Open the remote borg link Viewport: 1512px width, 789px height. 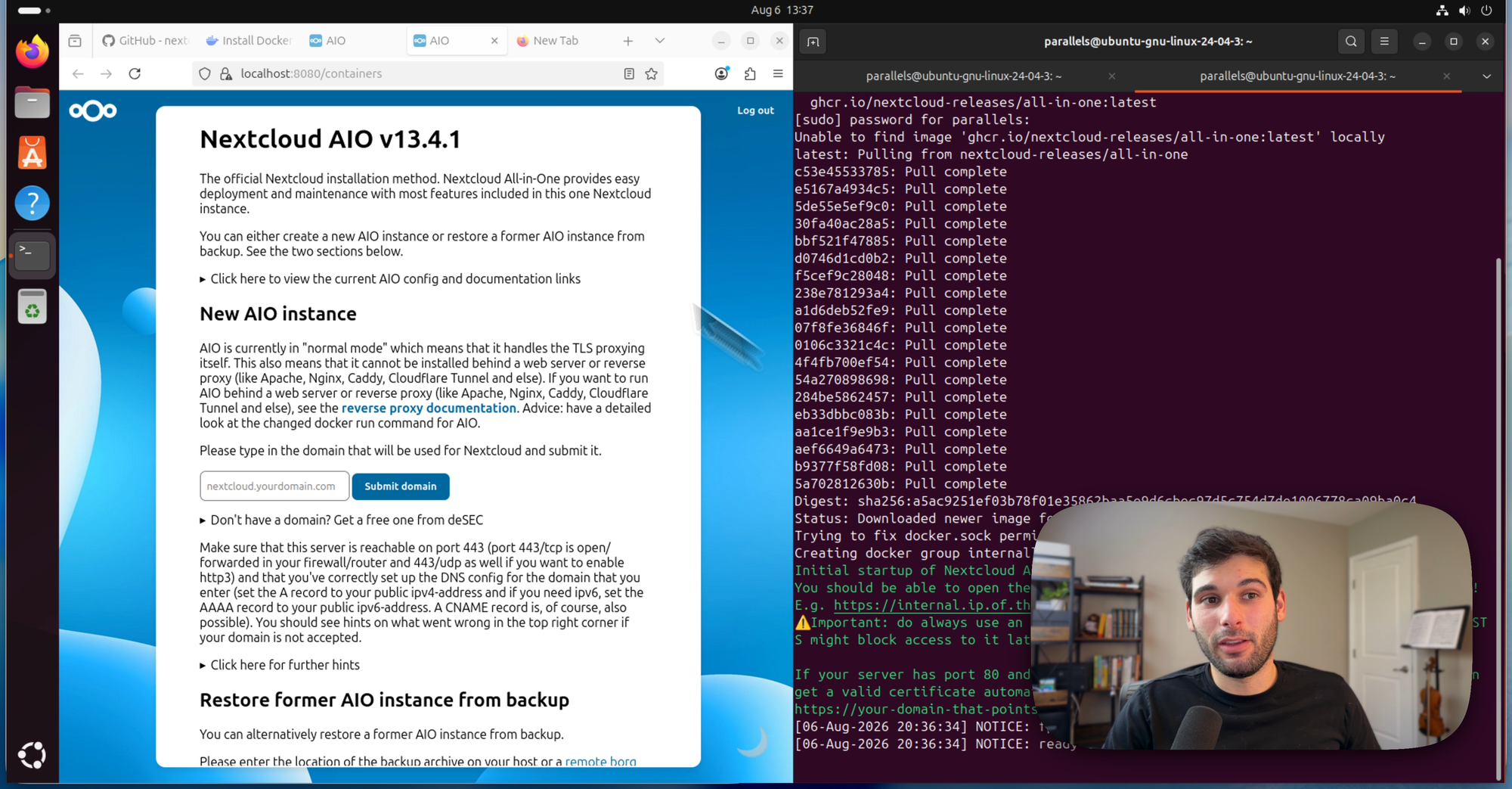click(x=601, y=761)
